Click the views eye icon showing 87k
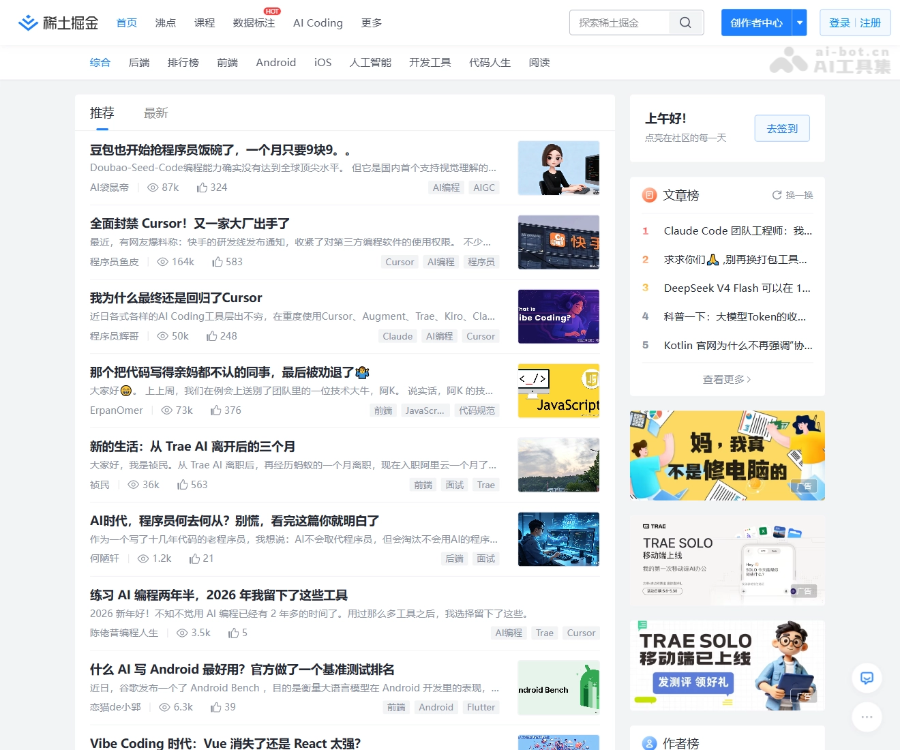 click(x=153, y=188)
